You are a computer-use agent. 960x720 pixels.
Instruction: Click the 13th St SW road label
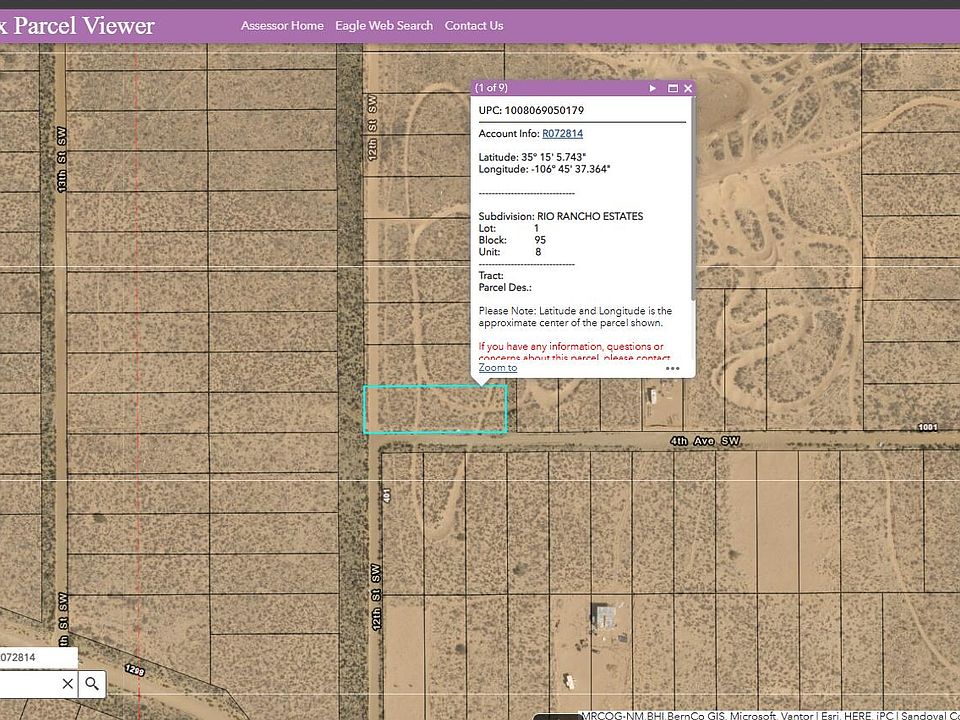61,160
